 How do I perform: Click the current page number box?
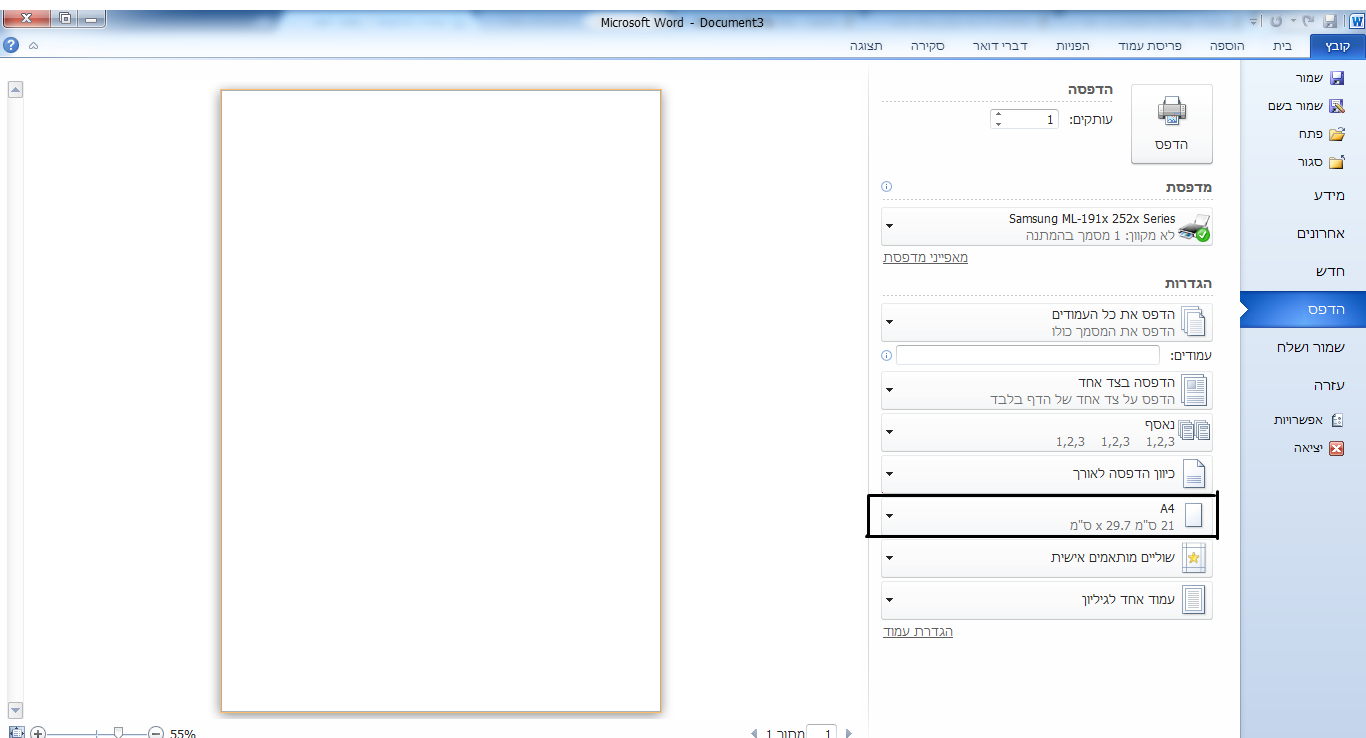pos(822,733)
